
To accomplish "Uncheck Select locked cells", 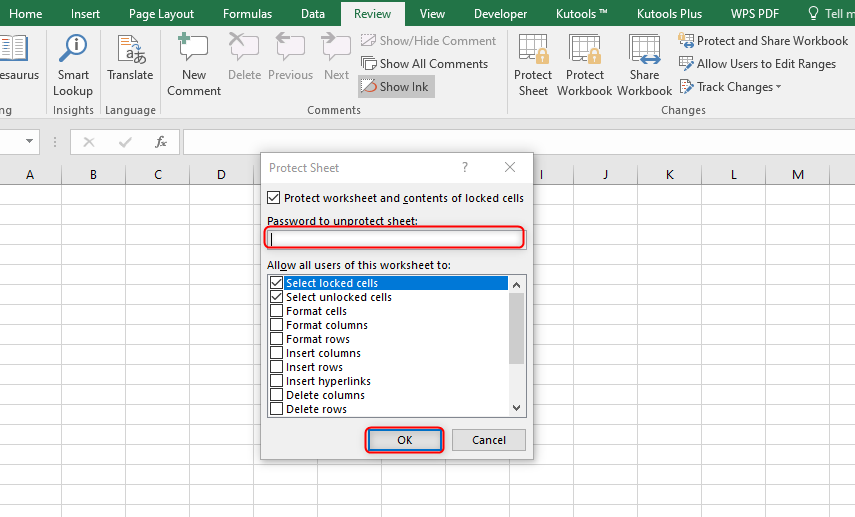I will (276, 282).
